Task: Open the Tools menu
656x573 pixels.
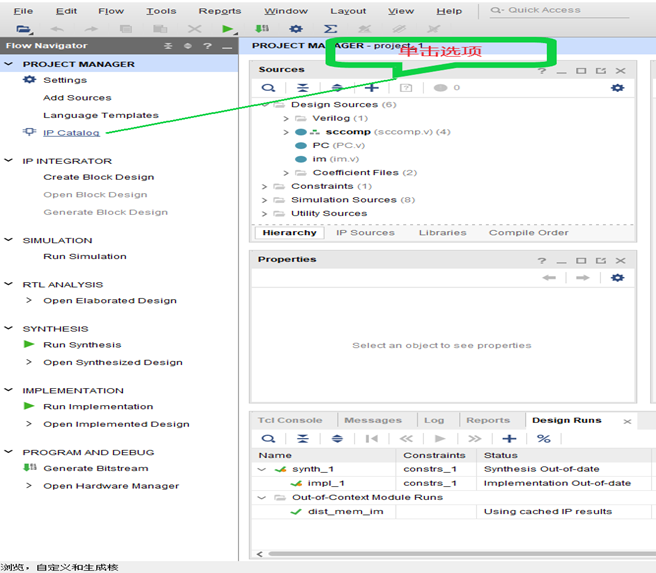Action: (x=160, y=11)
